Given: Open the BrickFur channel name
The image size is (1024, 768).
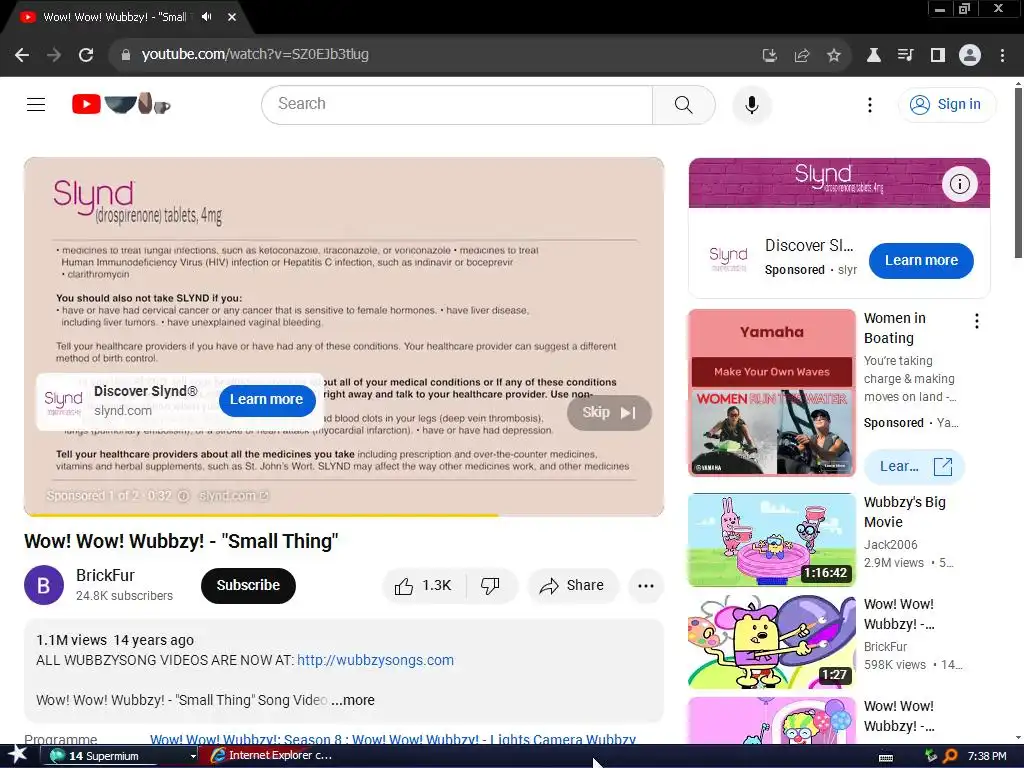Looking at the screenshot, I should [x=105, y=575].
